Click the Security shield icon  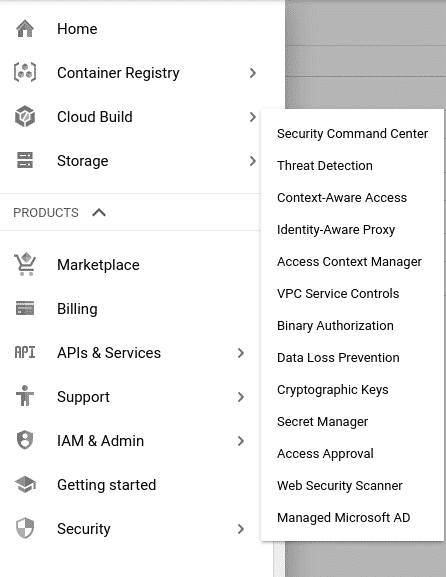coord(25,528)
